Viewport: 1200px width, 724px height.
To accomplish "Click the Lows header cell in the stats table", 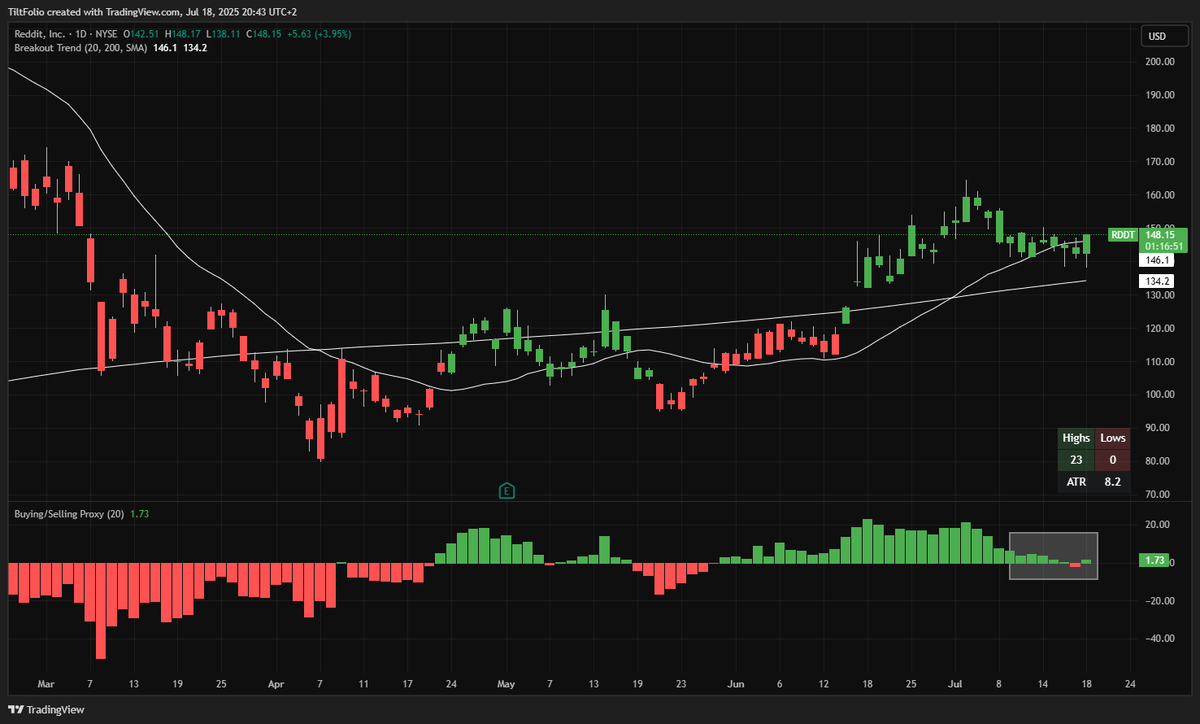I will click(x=1113, y=438).
